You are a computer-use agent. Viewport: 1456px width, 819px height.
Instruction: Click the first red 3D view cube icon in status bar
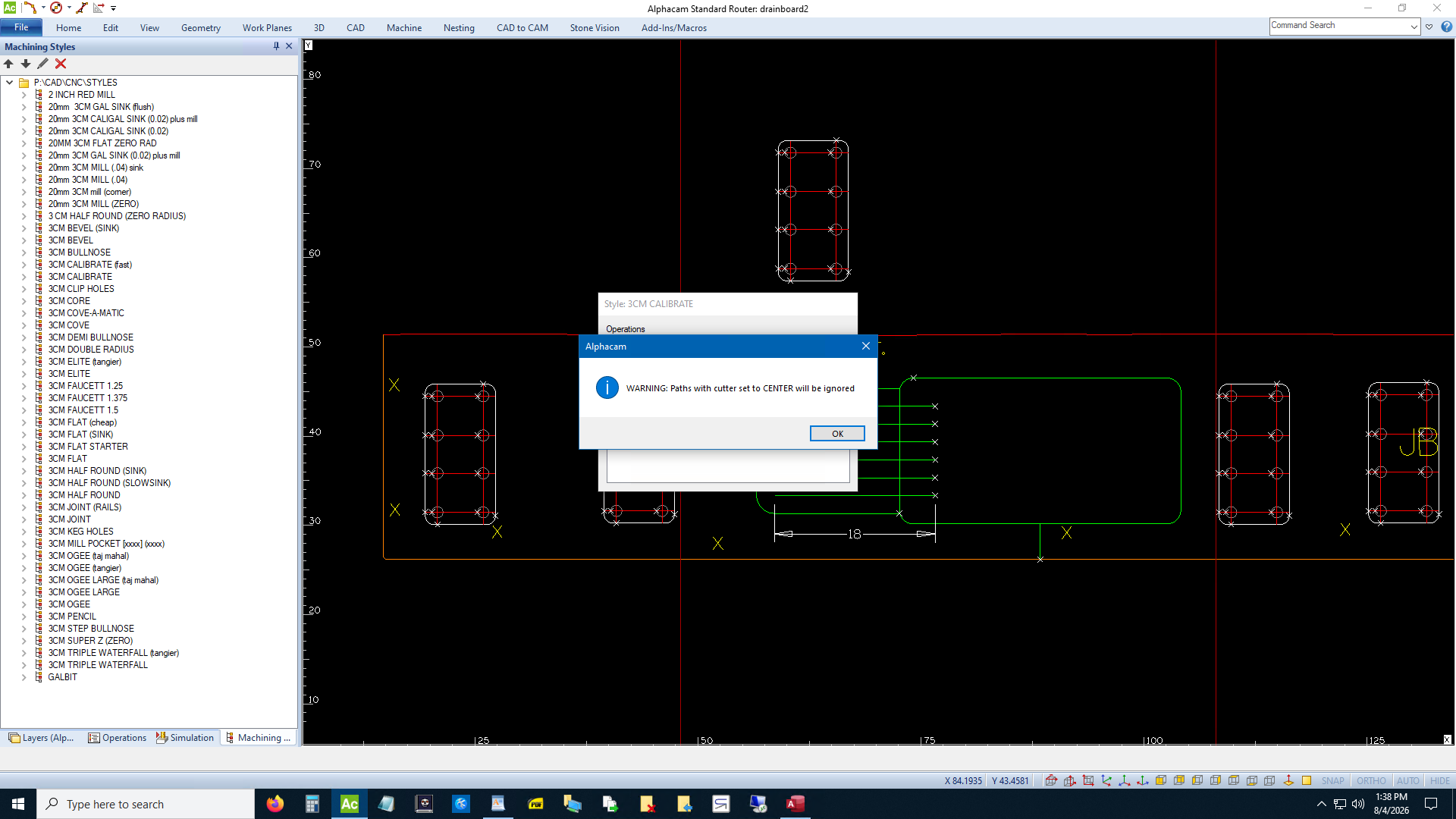[1051, 780]
